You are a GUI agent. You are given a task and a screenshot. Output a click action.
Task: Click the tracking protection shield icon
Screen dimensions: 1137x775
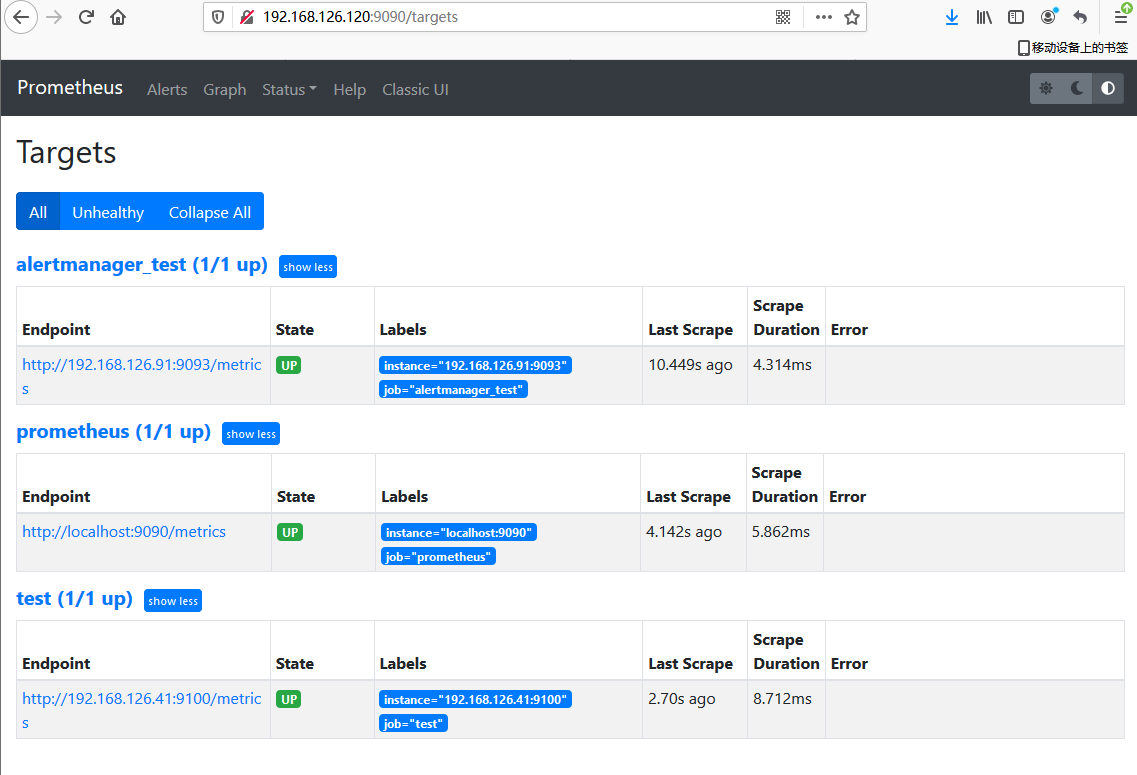[x=218, y=17]
